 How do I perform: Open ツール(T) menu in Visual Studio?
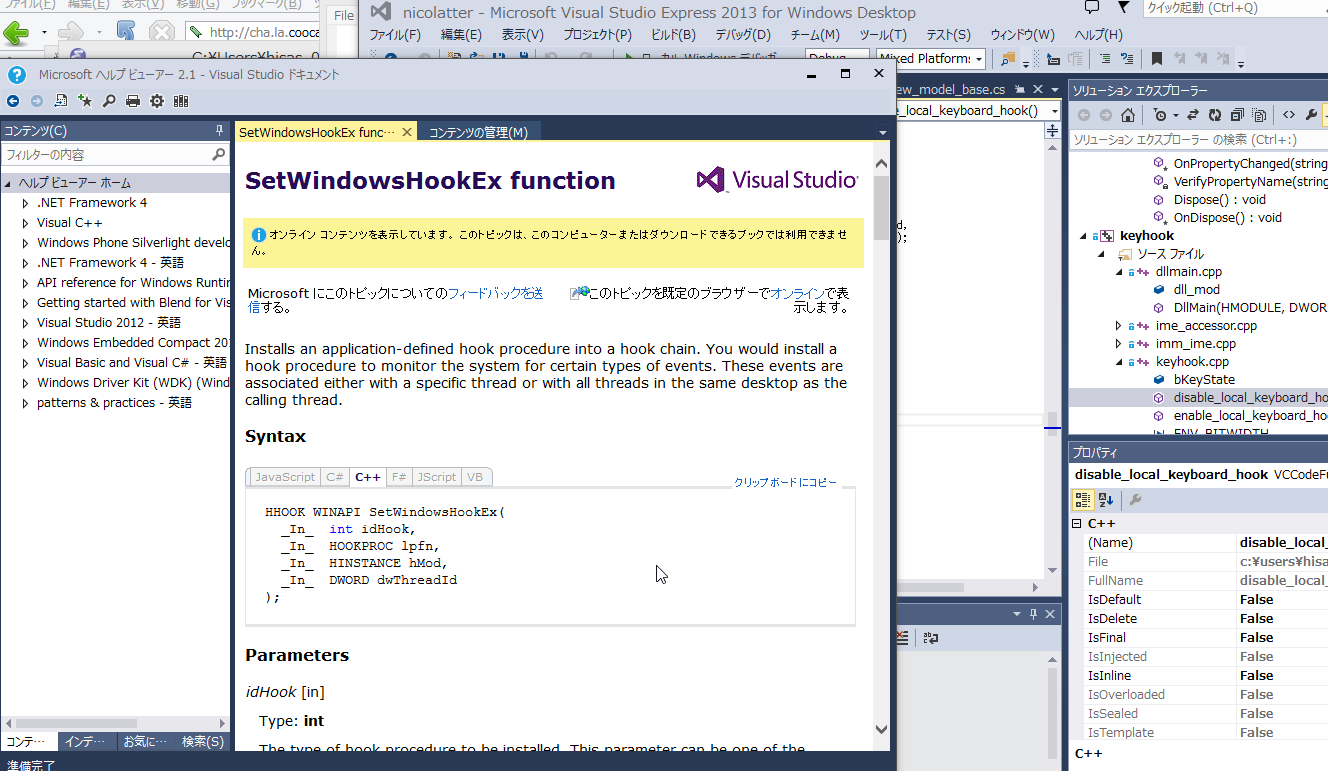pos(883,35)
